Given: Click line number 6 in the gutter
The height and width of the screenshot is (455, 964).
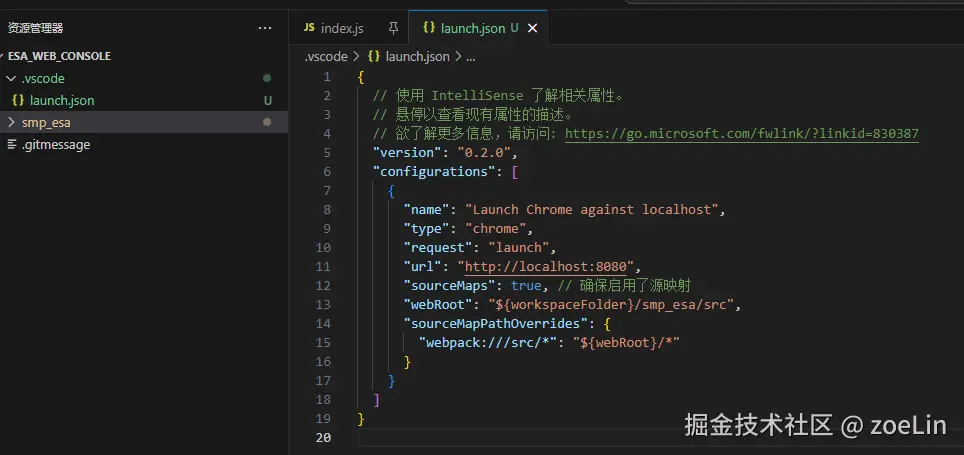Looking at the screenshot, I should pos(326,172).
